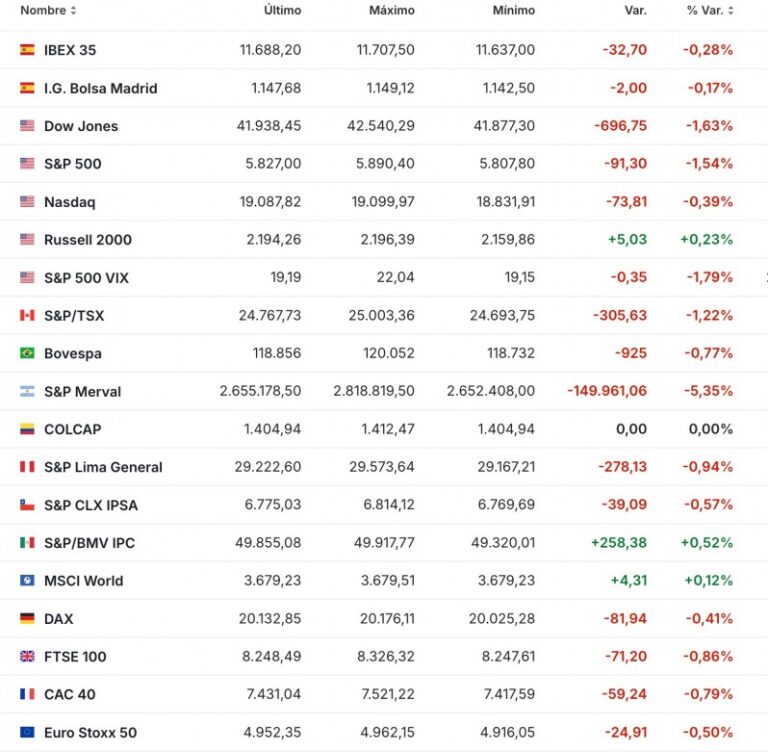Click the Máximo column header

pos(392,10)
